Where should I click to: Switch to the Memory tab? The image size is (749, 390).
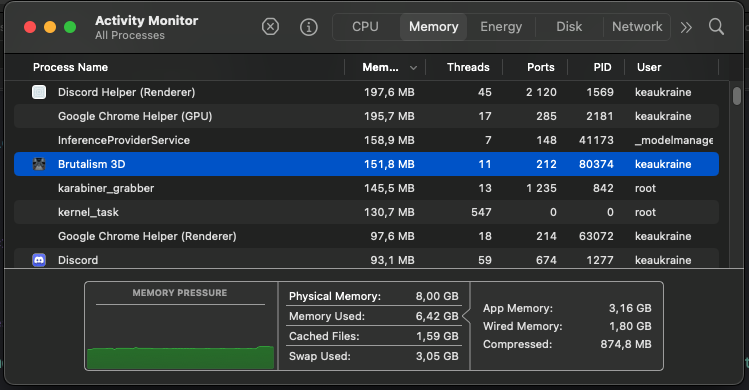[x=433, y=27]
